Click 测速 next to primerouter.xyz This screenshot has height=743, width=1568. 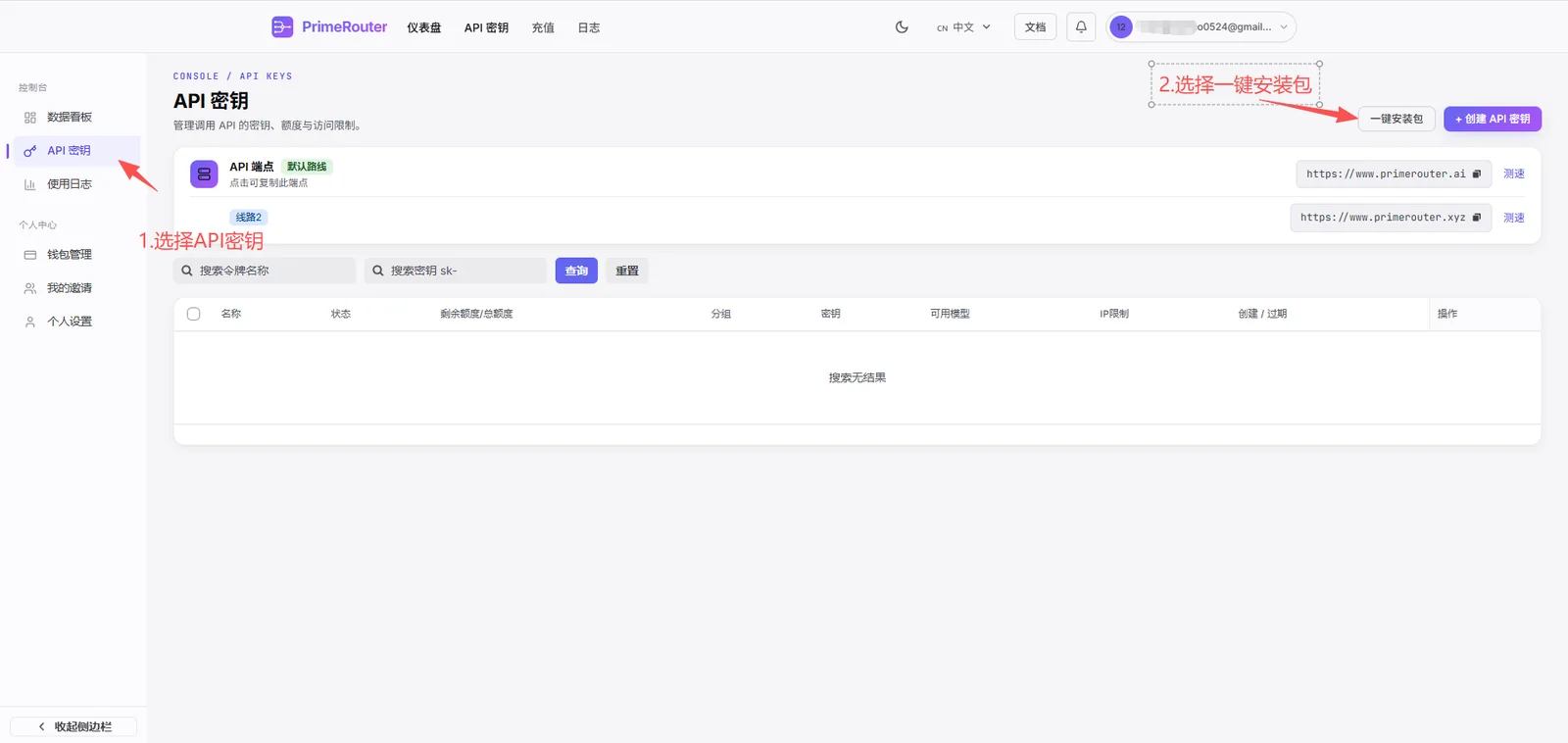1514,218
